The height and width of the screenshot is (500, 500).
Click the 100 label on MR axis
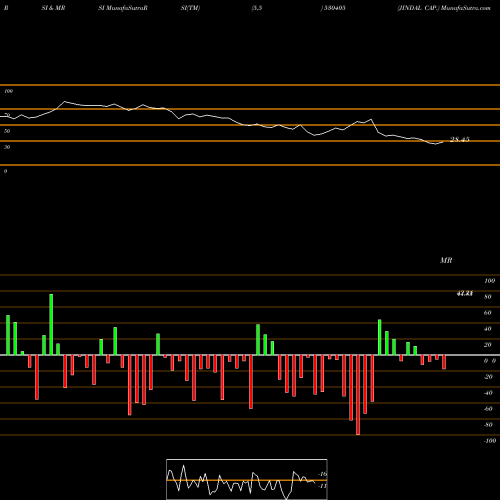(x=489, y=281)
